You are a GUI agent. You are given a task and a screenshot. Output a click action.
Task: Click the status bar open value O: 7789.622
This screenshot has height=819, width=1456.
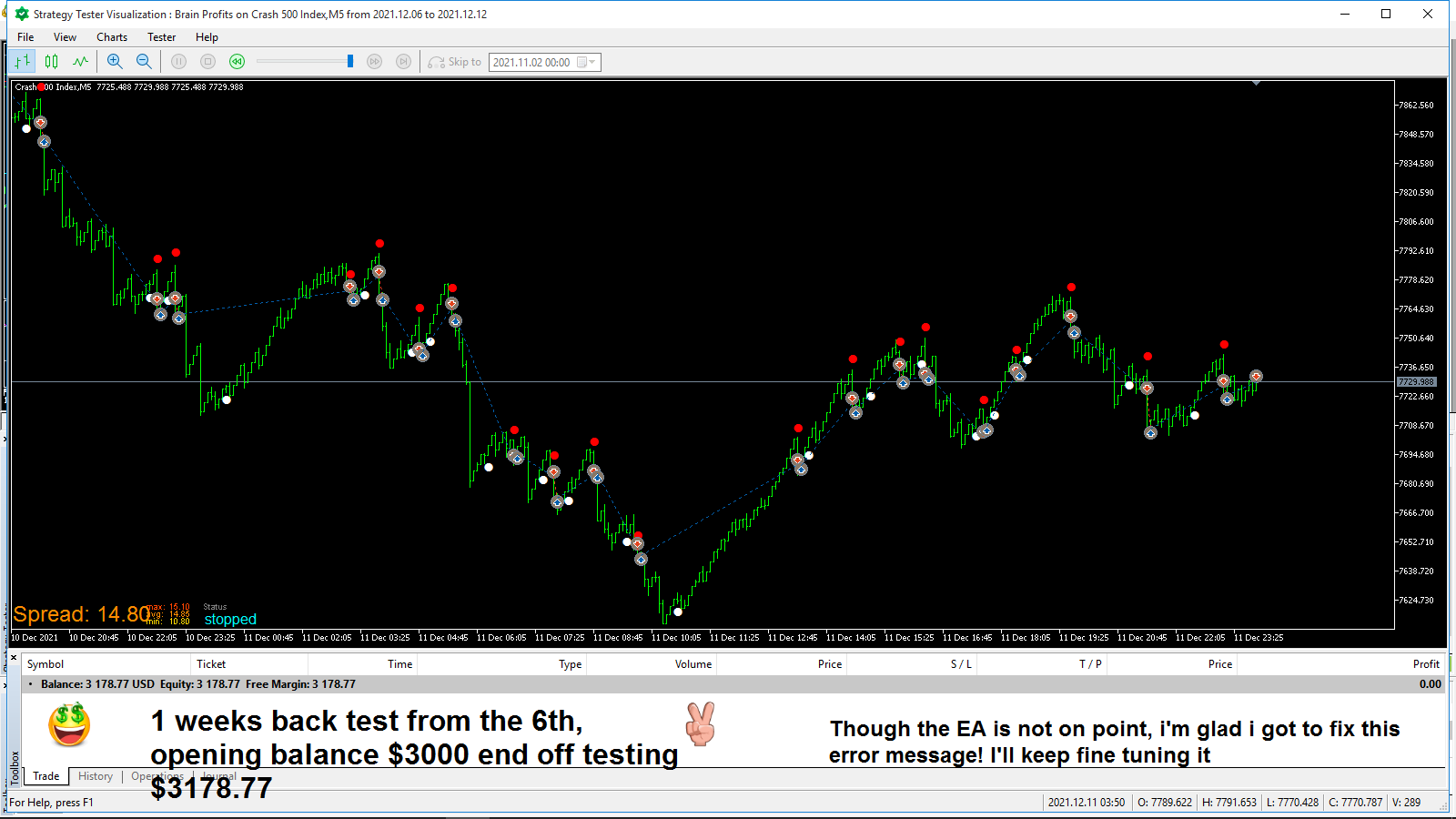click(x=1165, y=803)
